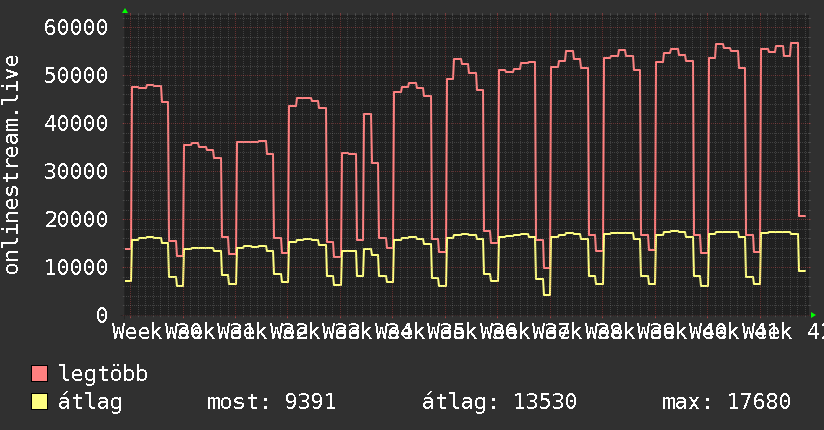Select the legtöbb legend label
The width and height of the screenshot is (824, 430).
click(x=103, y=374)
